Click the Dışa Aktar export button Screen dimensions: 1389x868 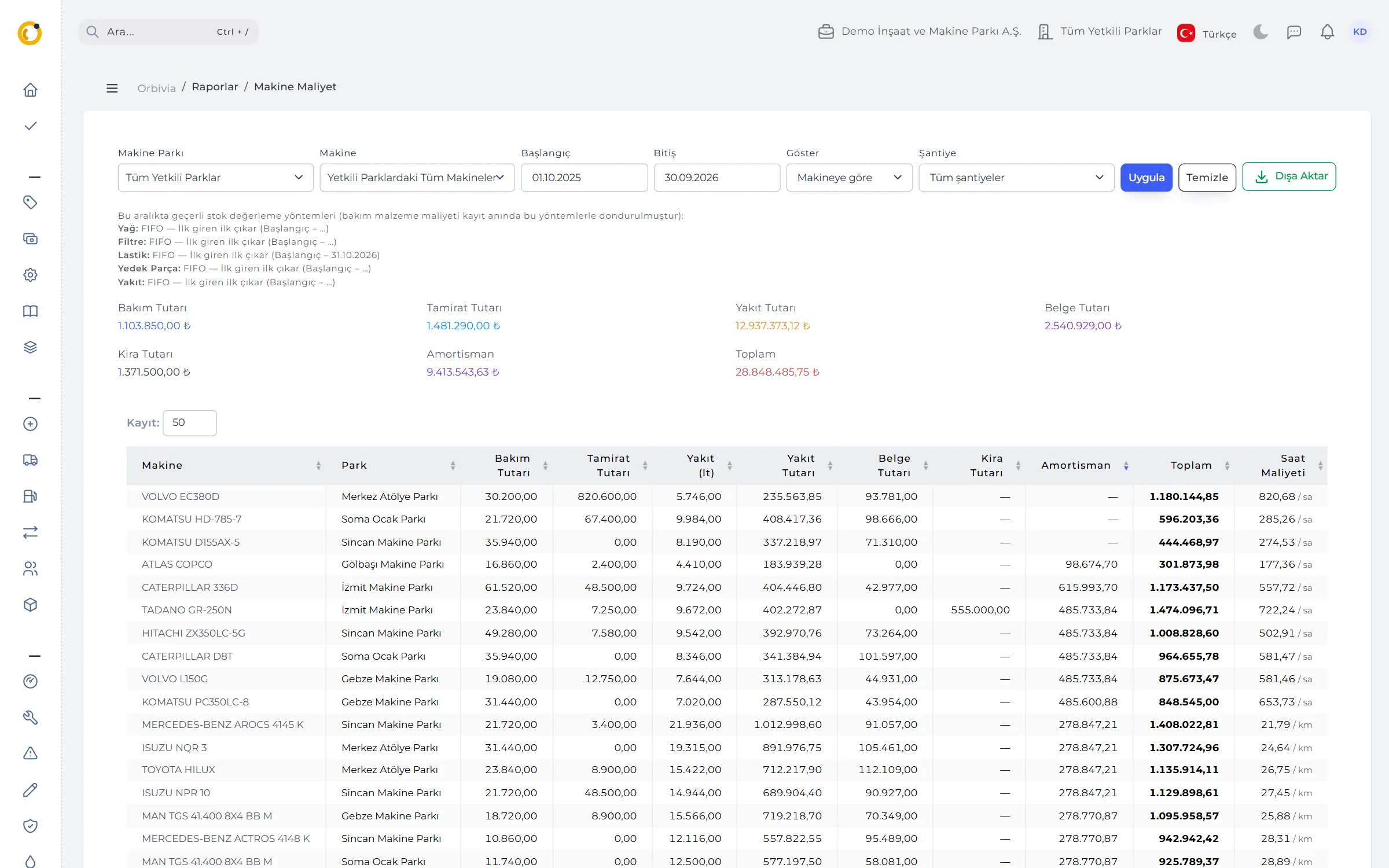(1289, 176)
